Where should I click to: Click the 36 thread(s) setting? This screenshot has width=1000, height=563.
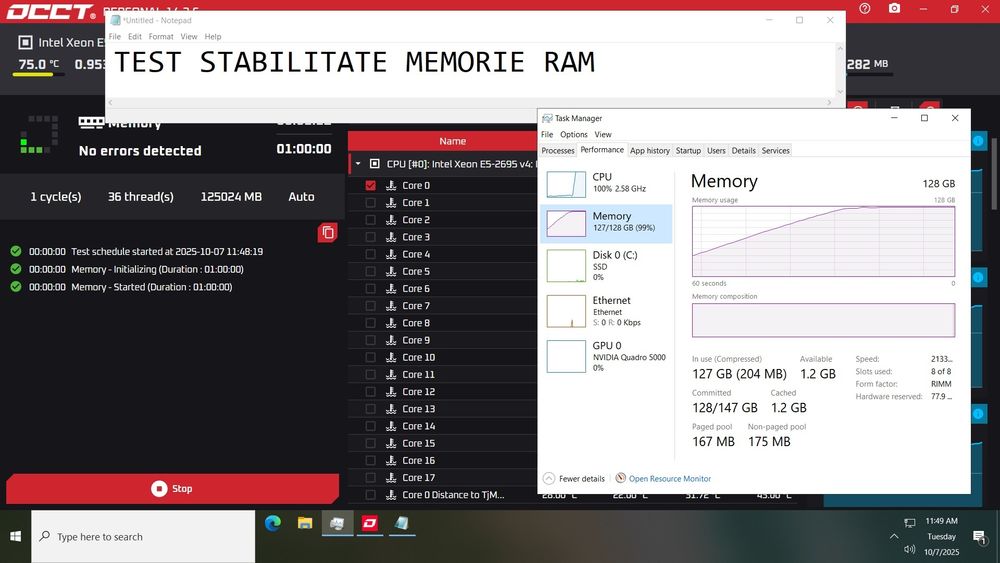click(x=140, y=197)
